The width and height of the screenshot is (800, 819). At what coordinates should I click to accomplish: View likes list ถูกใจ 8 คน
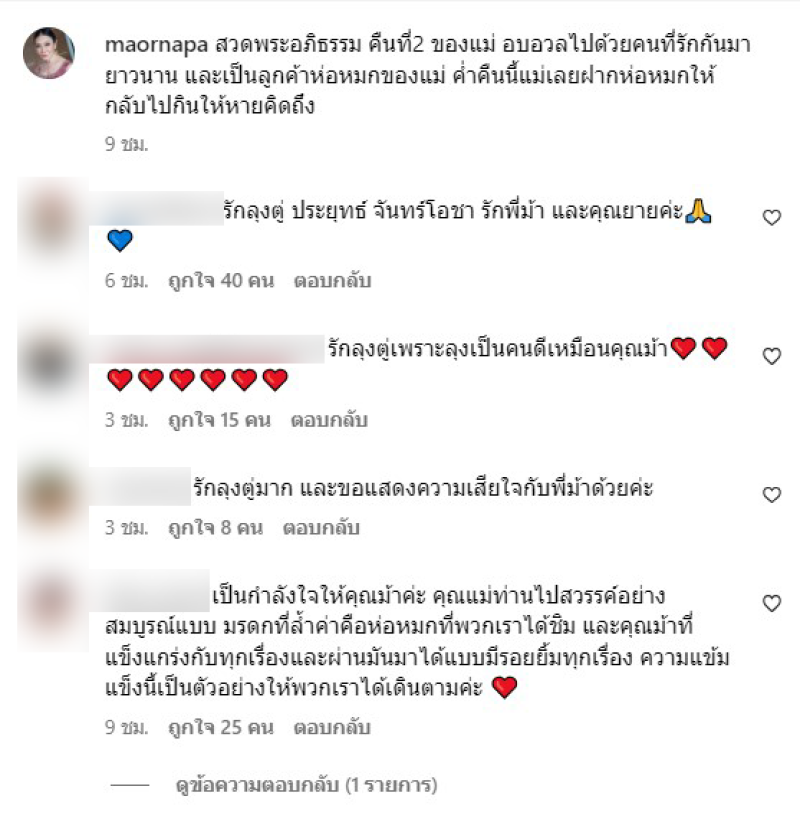[x=215, y=528]
